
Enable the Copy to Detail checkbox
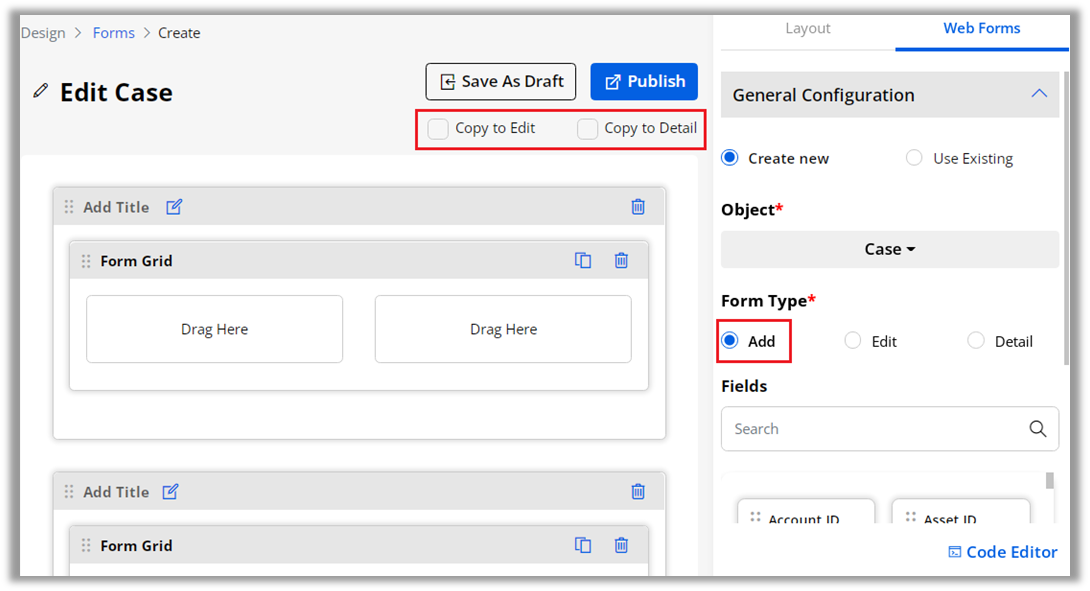[587, 129]
